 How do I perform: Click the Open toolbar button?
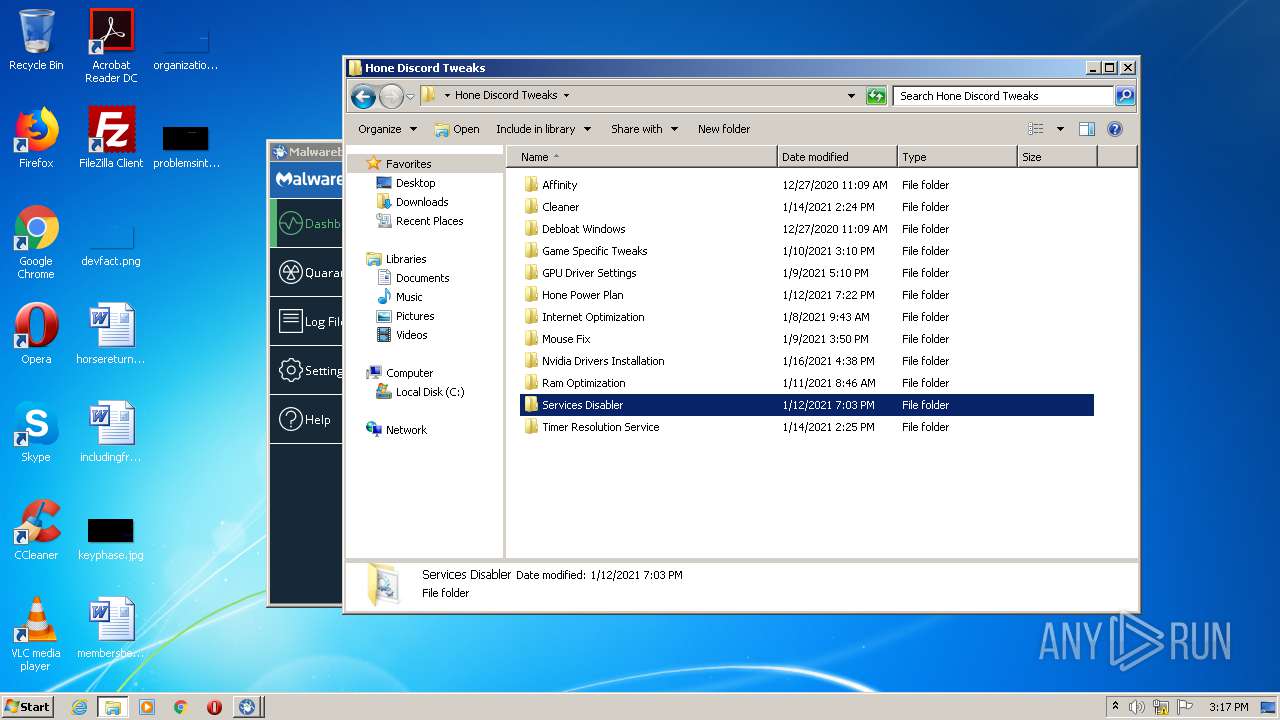[457, 129]
